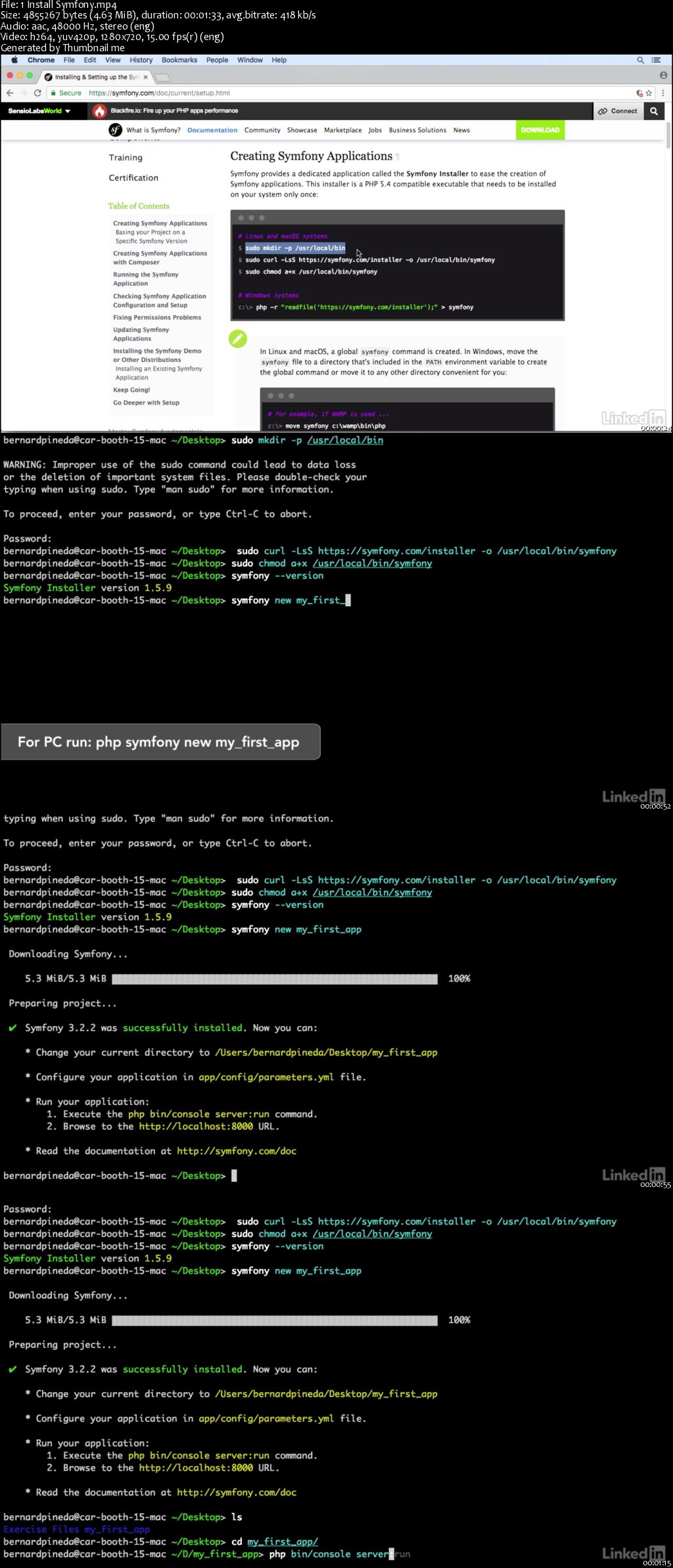Open the Help menu
Screen dimensions: 673x1568
coord(279,60)
